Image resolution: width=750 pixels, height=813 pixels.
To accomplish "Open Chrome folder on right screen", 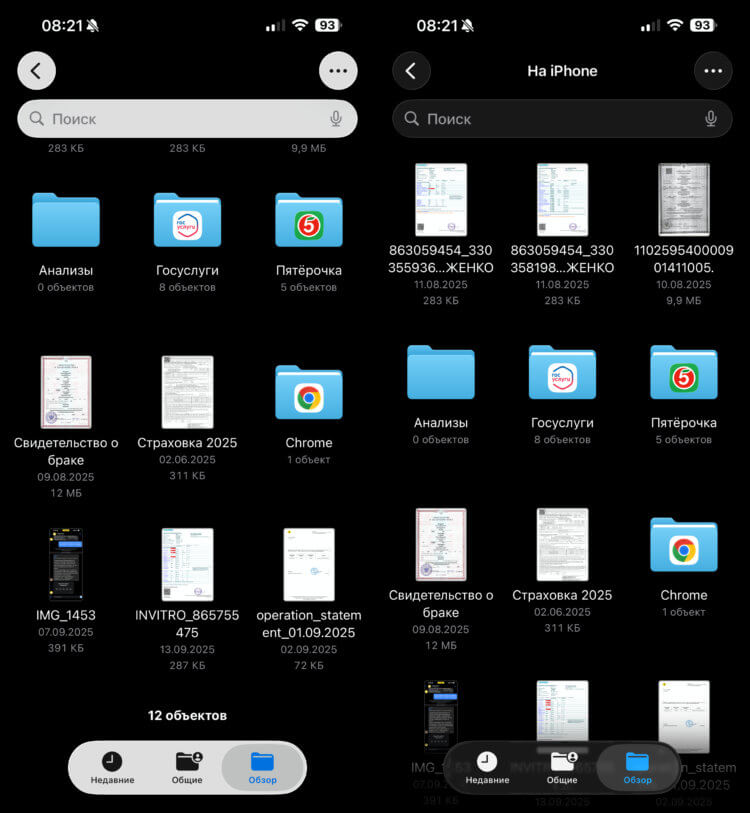I will pyautogui.click(x=684, y=544).
